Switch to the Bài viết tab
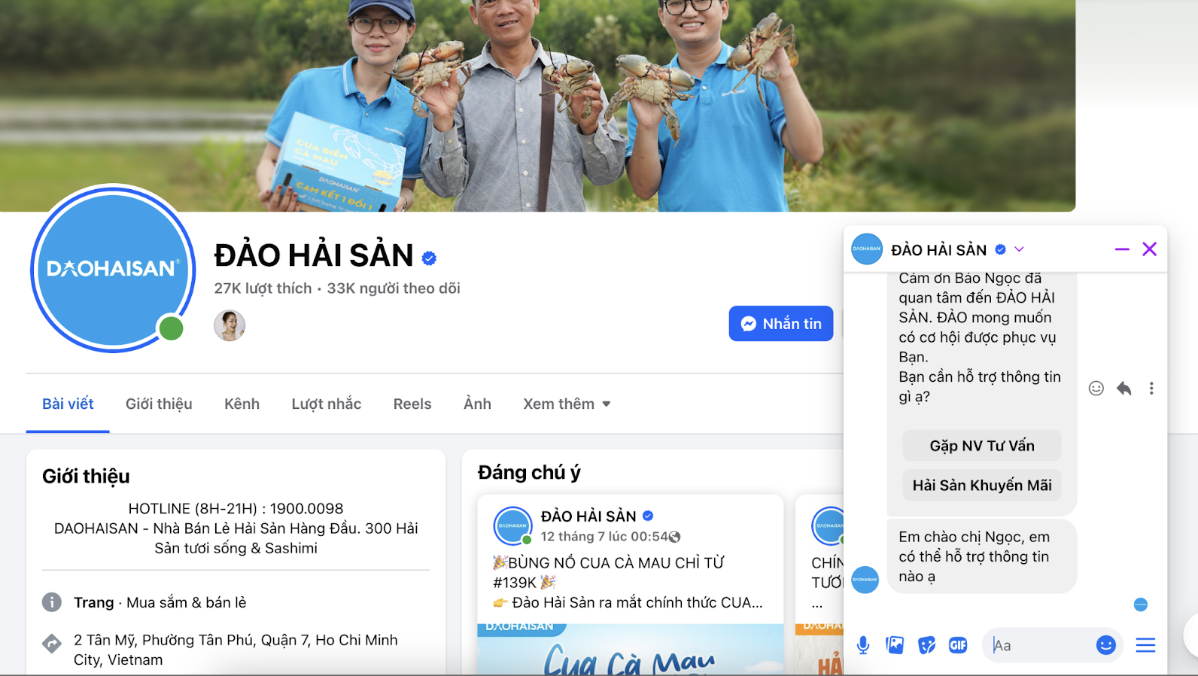Viewport: 1198px width, 676px height. [68, 404]
